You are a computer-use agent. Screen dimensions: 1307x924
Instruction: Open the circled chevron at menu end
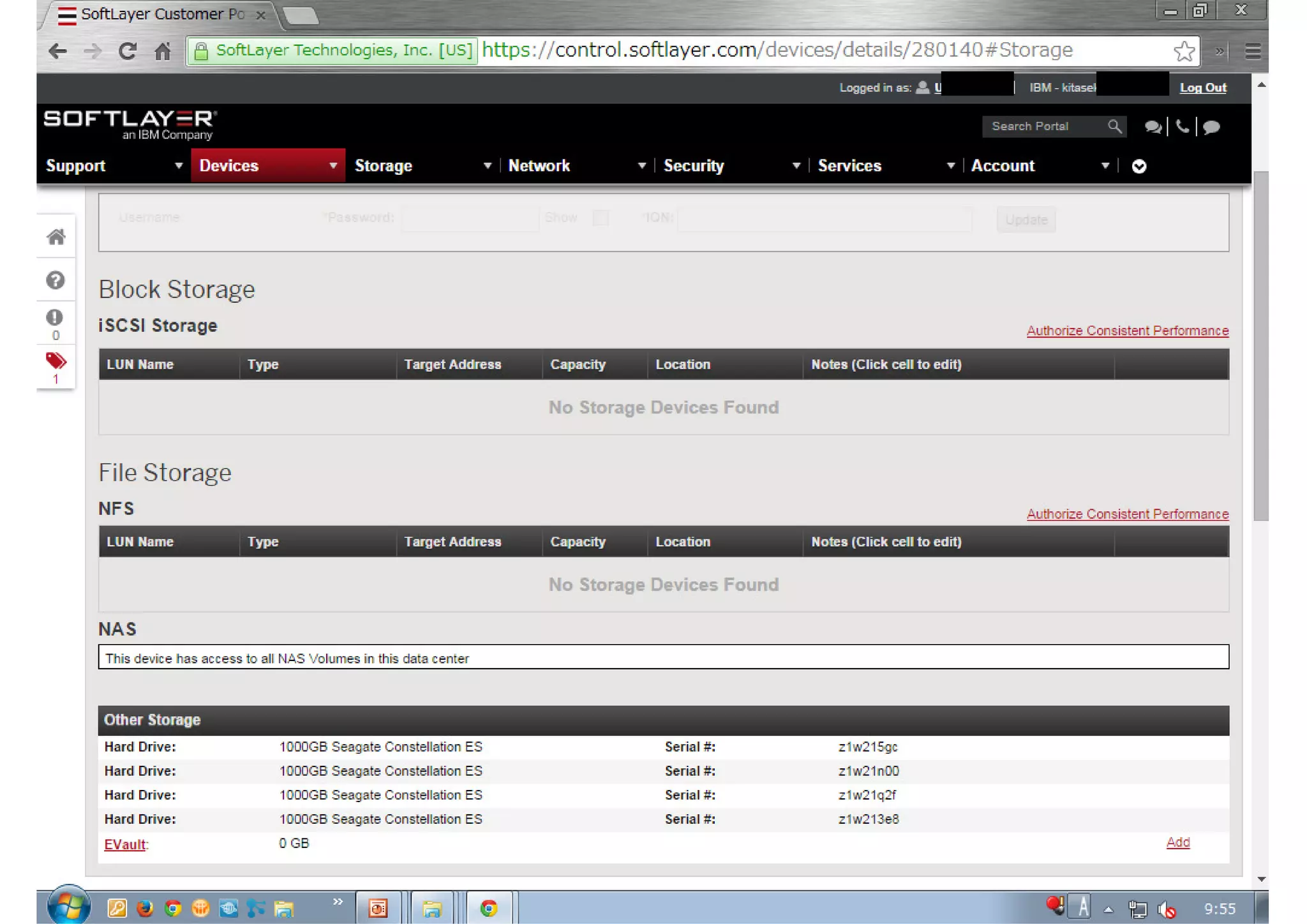pyautogui.click(x=1139, y=167)
